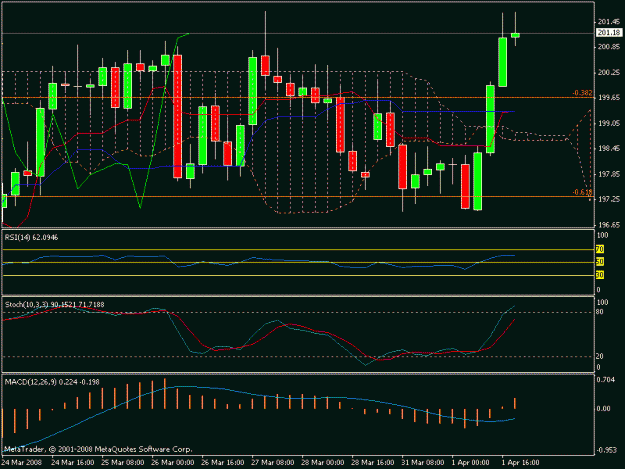
Task: Select the large red candle on 26 Mar 00:00
Action: coord(178,116)
